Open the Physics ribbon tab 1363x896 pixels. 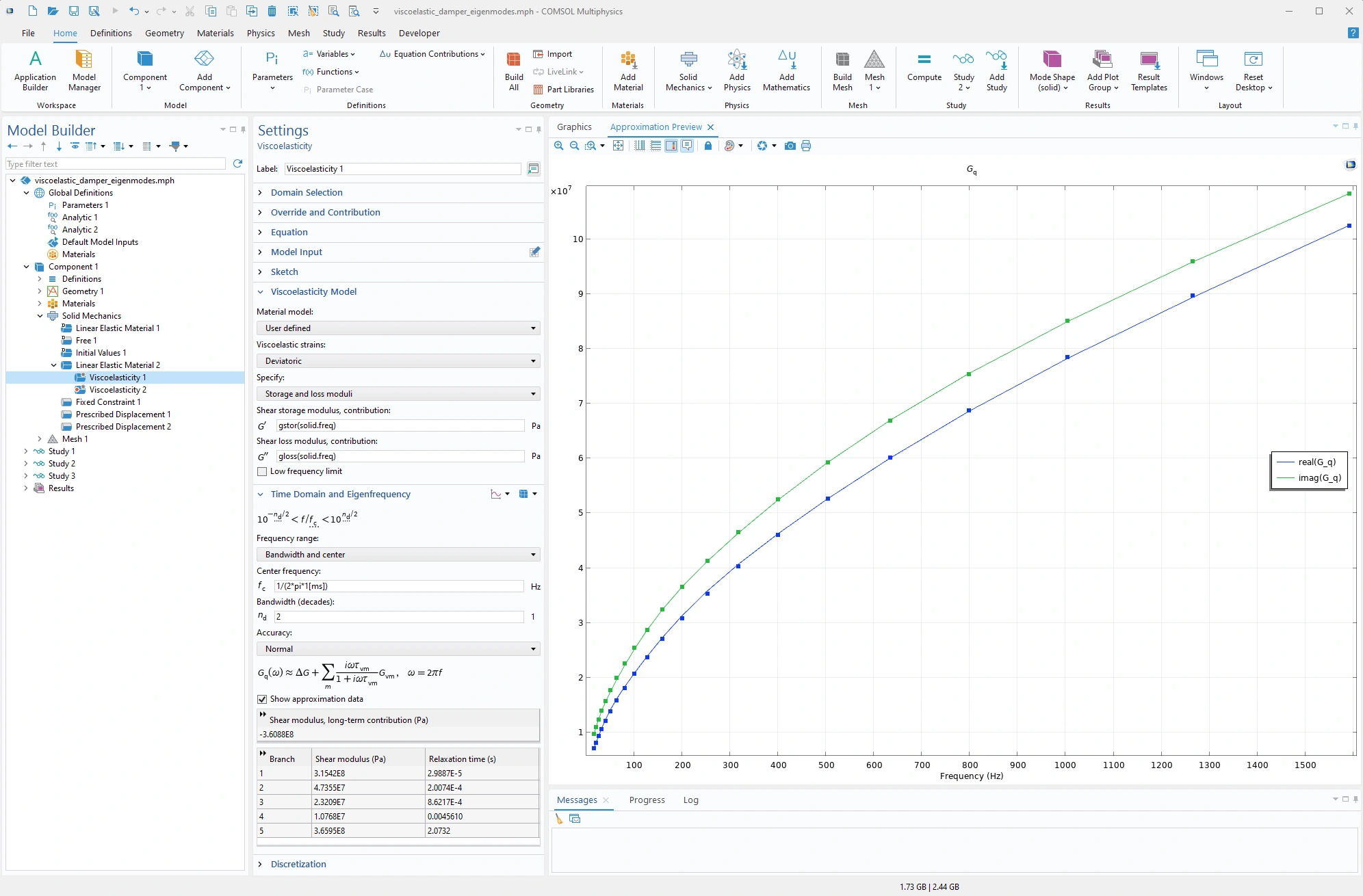coord(261,33)
